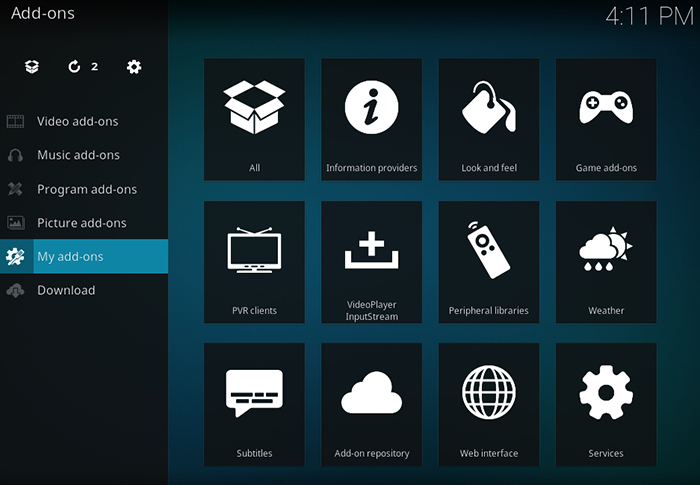Select My add-ons in sidebar

pos(84,256)
